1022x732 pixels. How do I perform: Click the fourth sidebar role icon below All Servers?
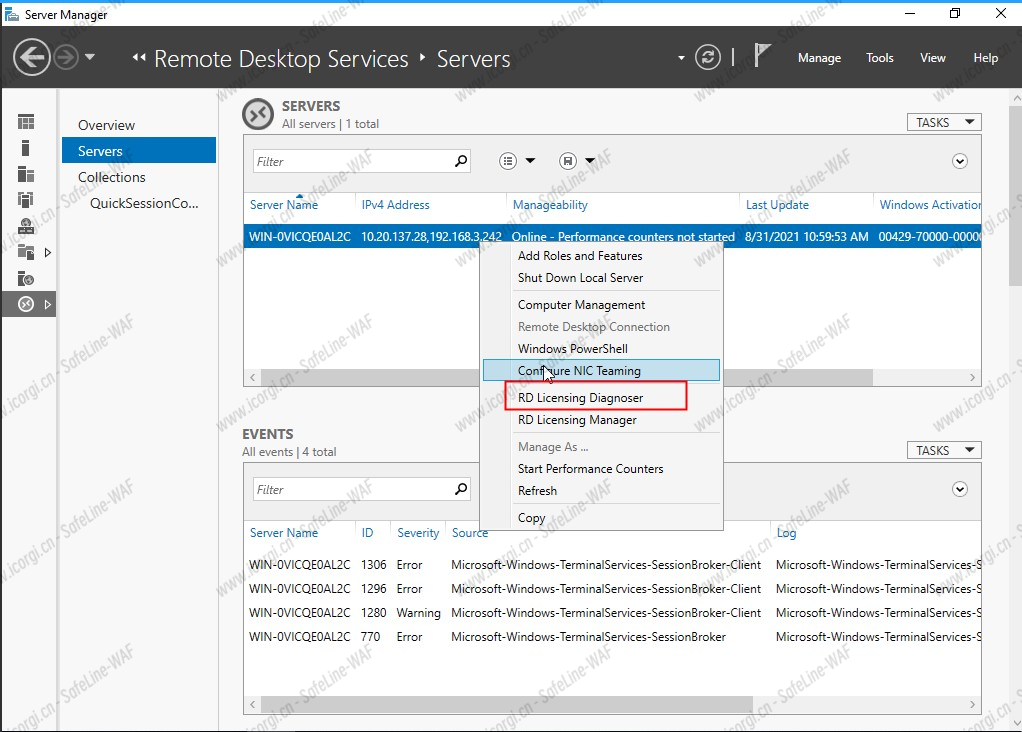[26, 200]
